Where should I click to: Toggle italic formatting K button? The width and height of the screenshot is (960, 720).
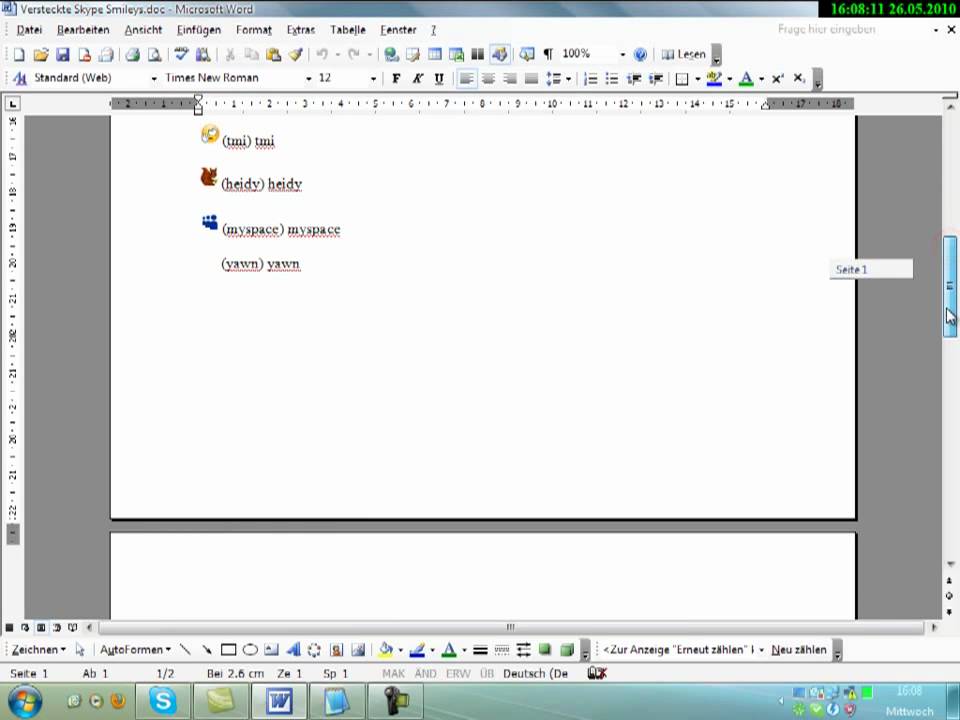(x=417, y=78)
